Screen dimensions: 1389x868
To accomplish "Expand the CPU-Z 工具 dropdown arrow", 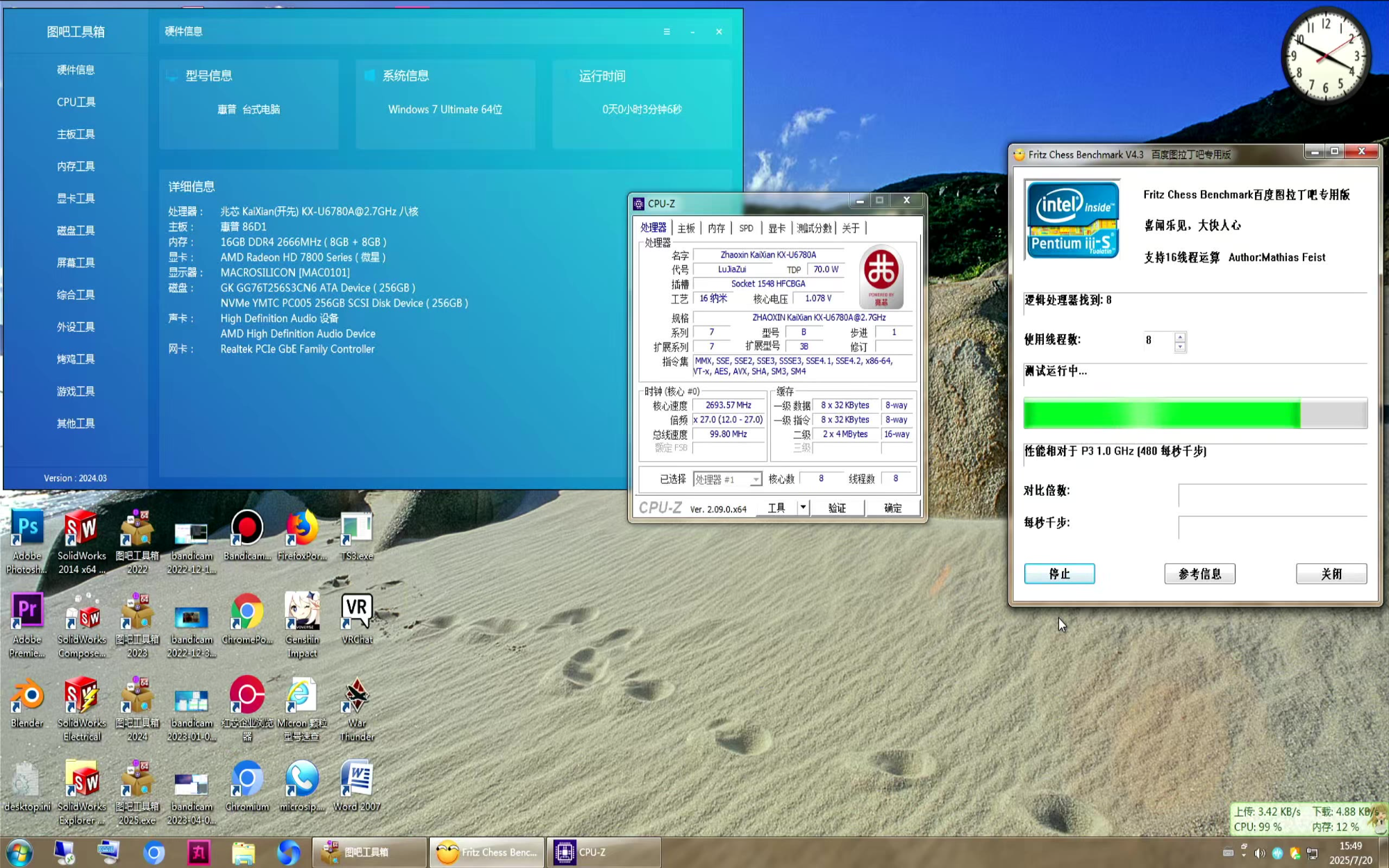I will click(803, 508).
